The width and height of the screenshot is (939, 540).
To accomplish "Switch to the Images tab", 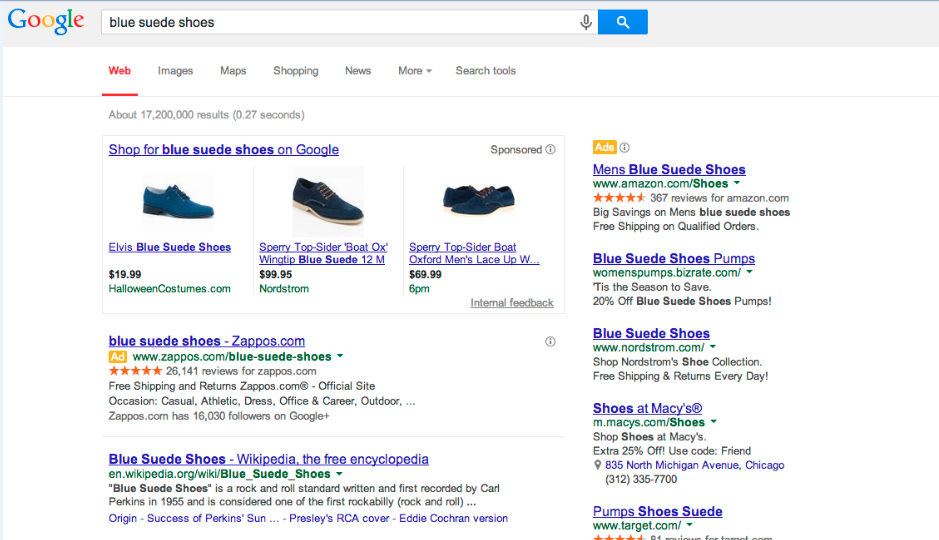I will tap(175, 71).
